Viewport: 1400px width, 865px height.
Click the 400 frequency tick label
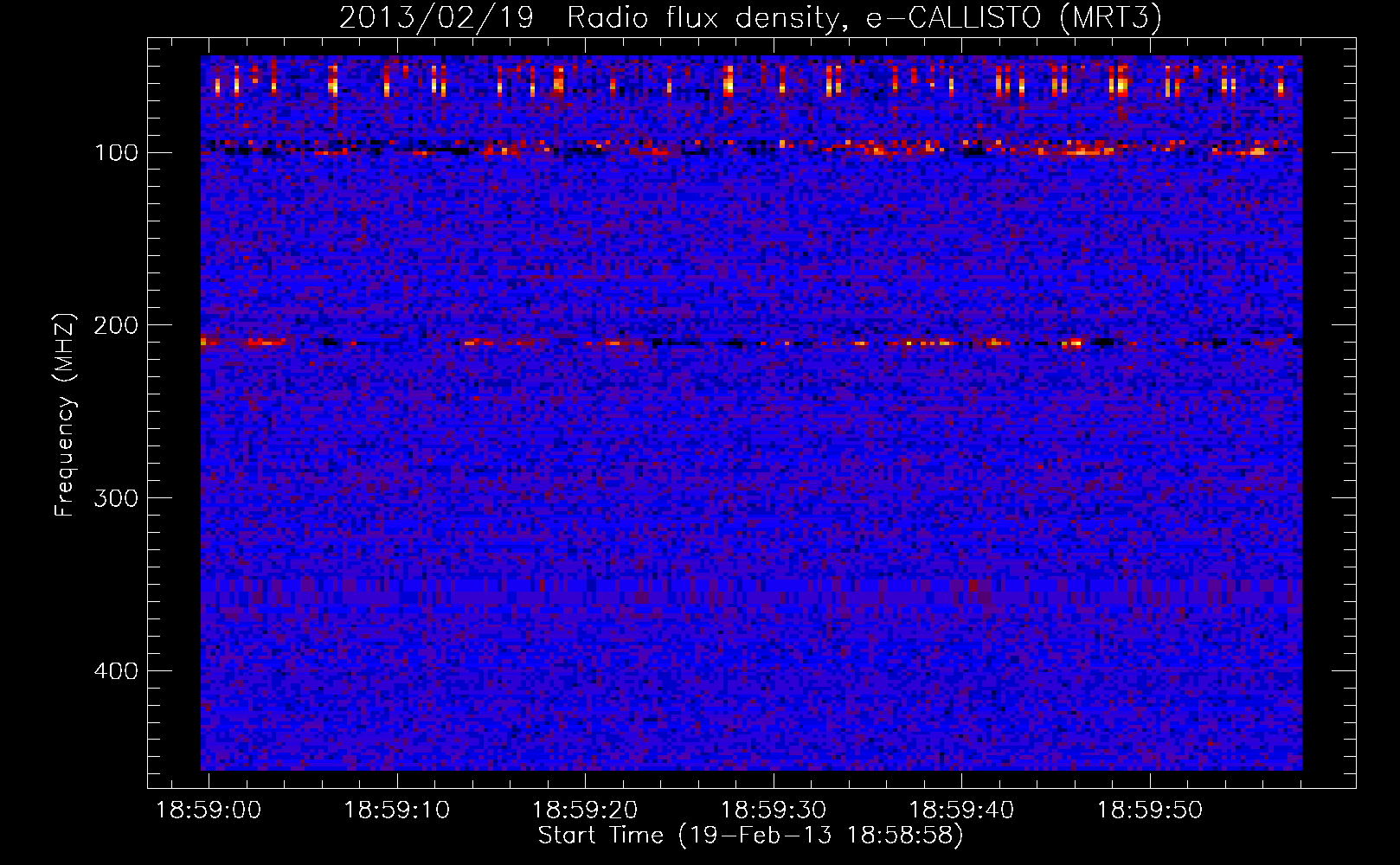pos(116,672)
